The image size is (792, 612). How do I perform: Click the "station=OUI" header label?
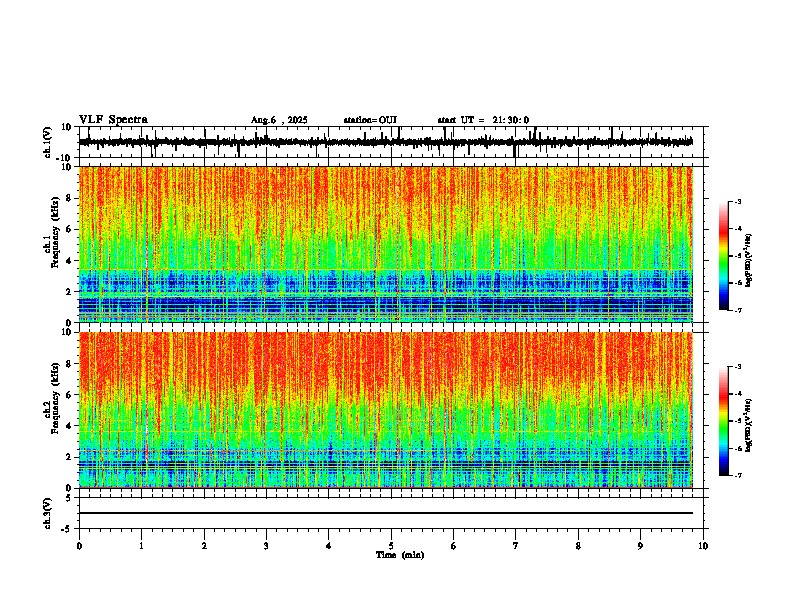(370, 120)
